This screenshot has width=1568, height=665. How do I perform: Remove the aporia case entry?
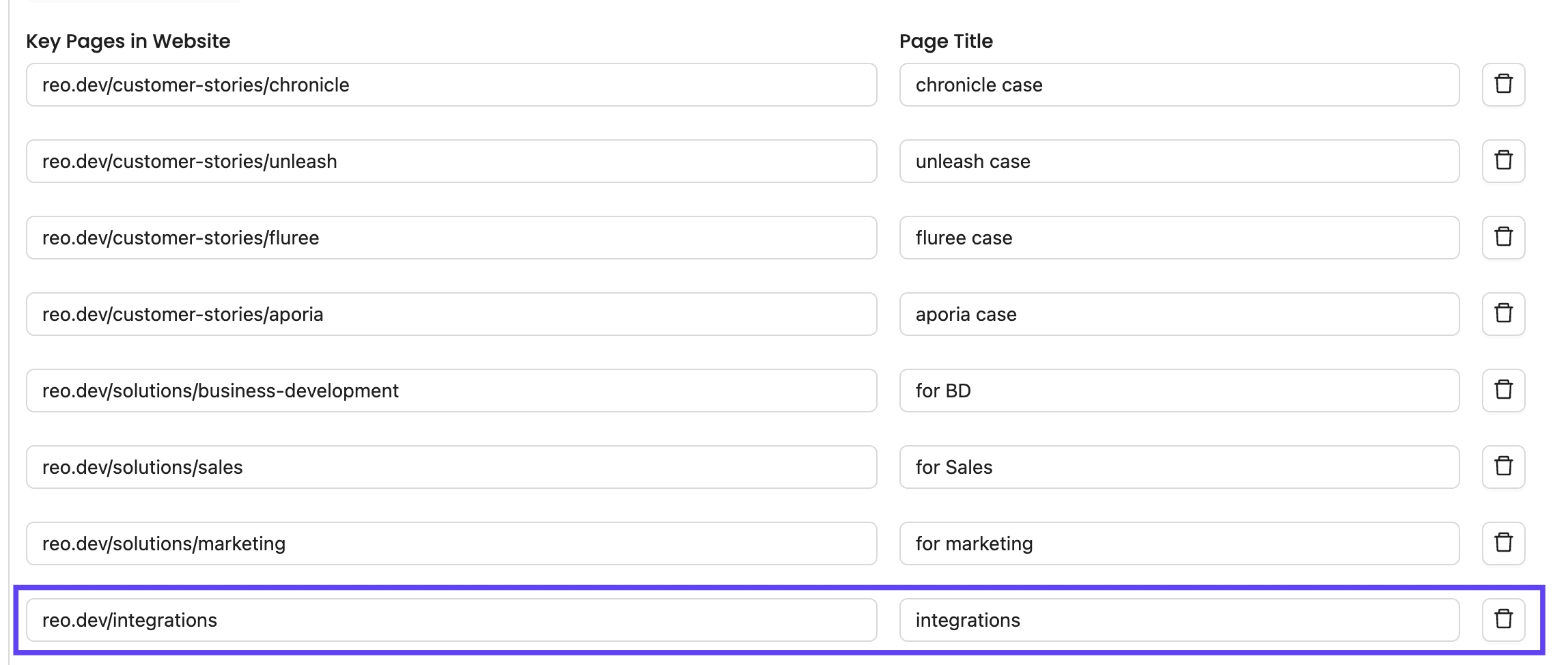[x=1503, y=314]
